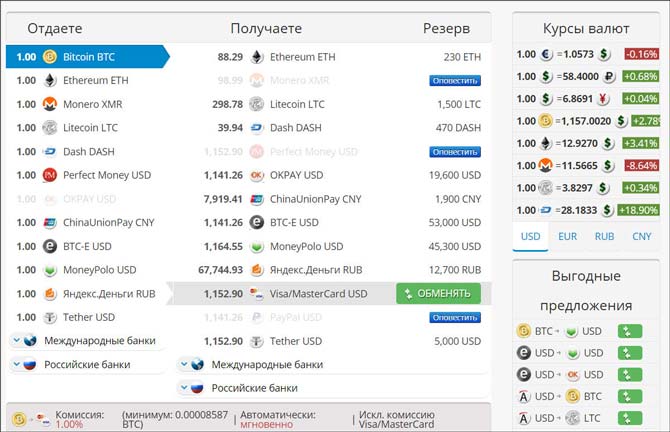The width and height of the screenshot is (670, 432).
Task: Click the 230 ETH reserve value
Action: (462, 57)
